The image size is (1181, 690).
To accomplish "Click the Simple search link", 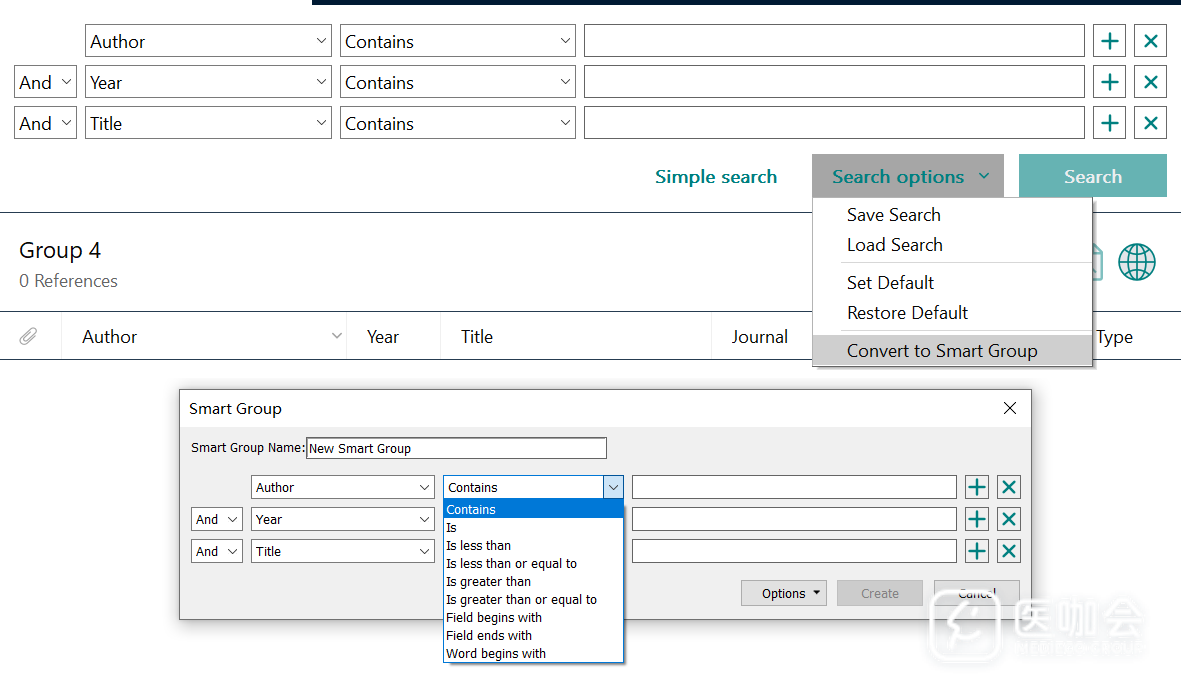I will click(x=715, y=177).
